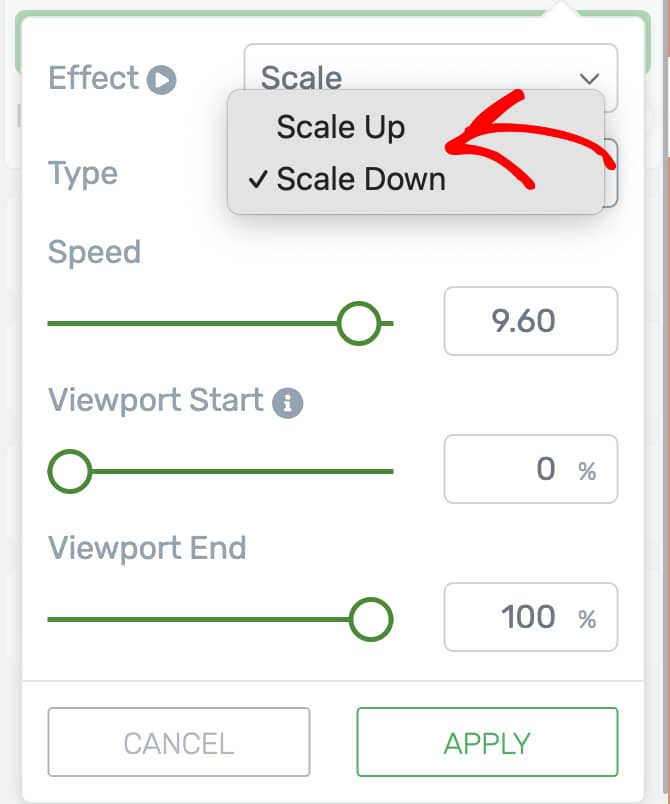670x804 pixels.
Task: Open the Effect dropdown showing Scale
Action: tap(431, 77)
